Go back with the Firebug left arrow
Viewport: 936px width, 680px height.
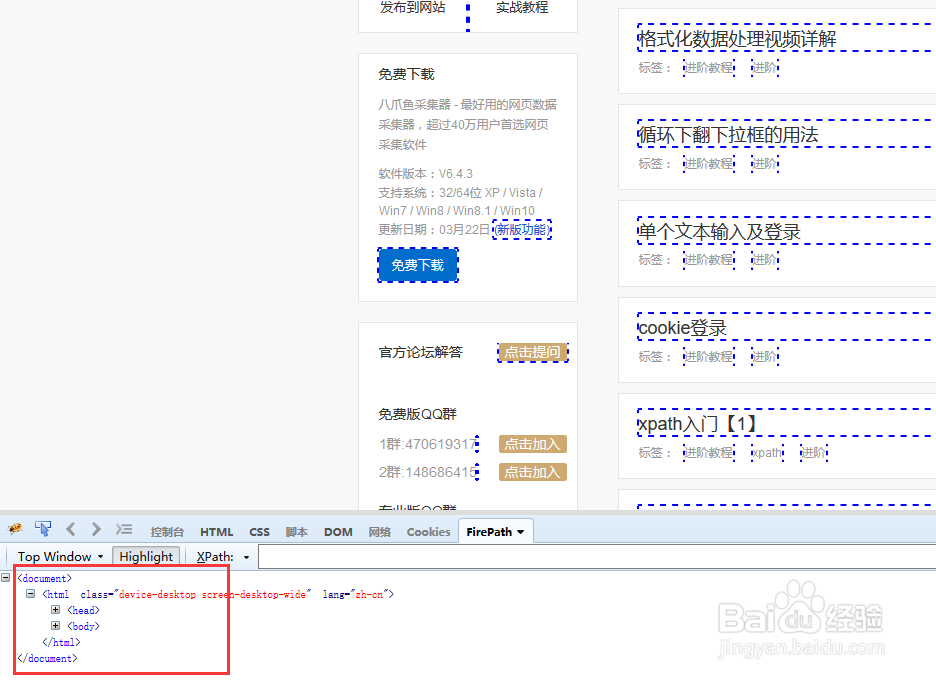pos(71,529)
